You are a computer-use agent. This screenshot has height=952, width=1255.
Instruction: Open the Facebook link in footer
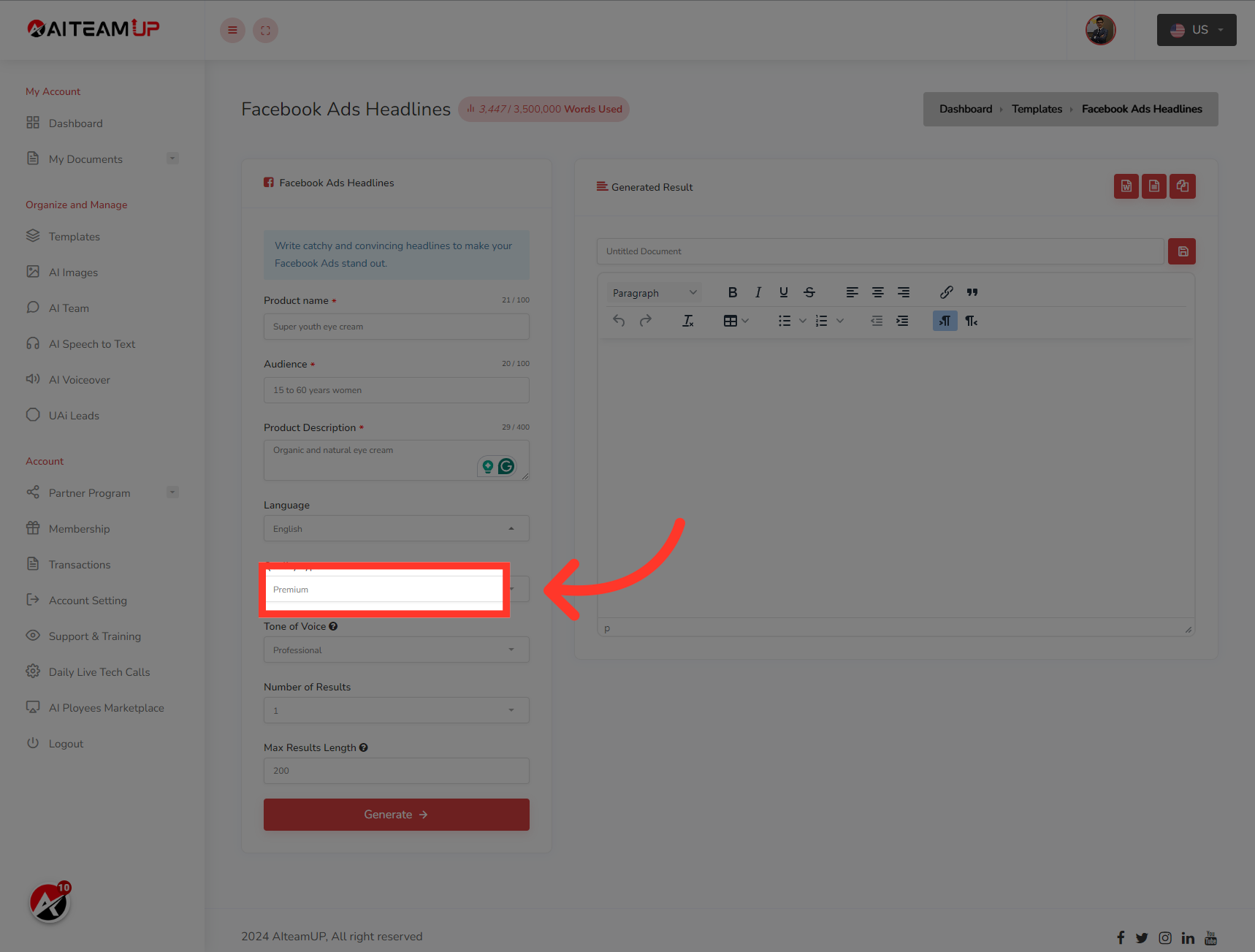click(x=1121, y=937)
